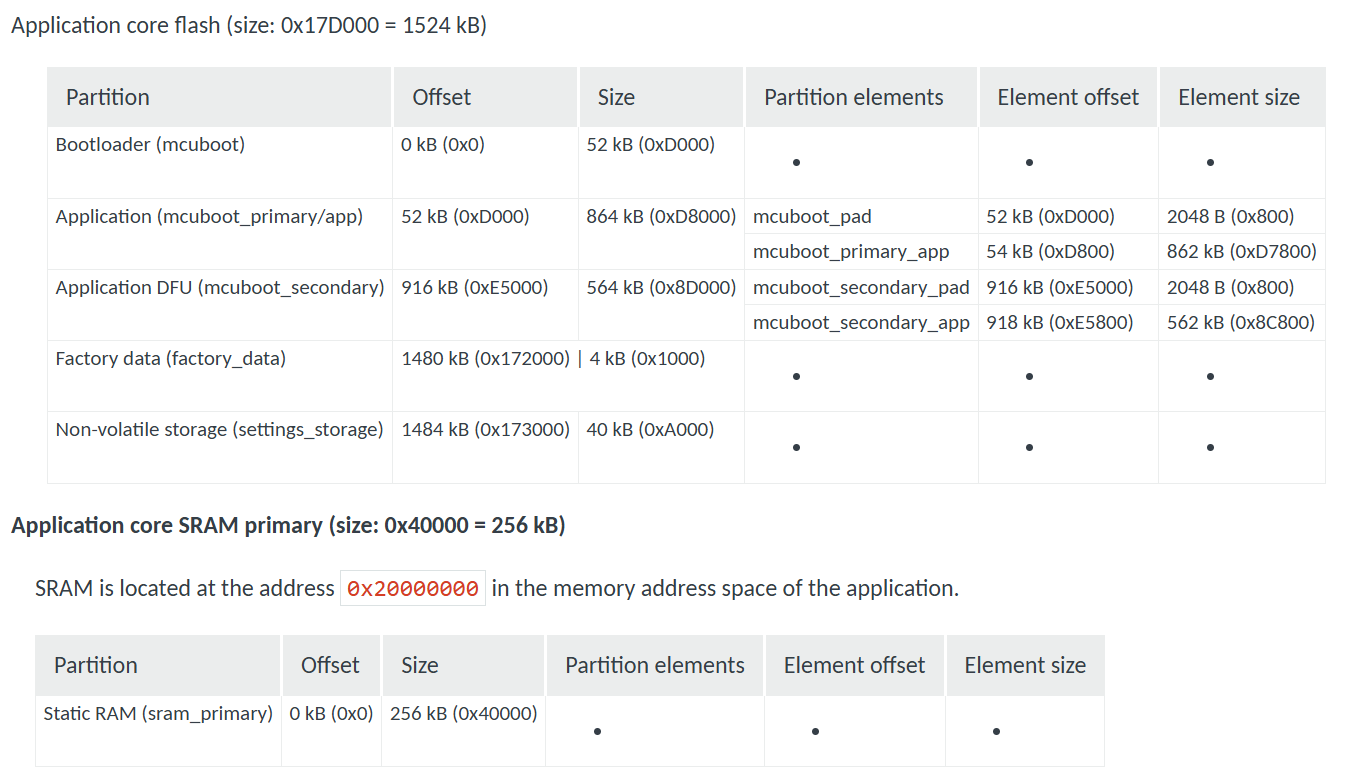This screenshot has width=1372, height=775.
Task: Select the Non-volatile storage (settings_storage) cell
Action: click(x=219, y=430)
